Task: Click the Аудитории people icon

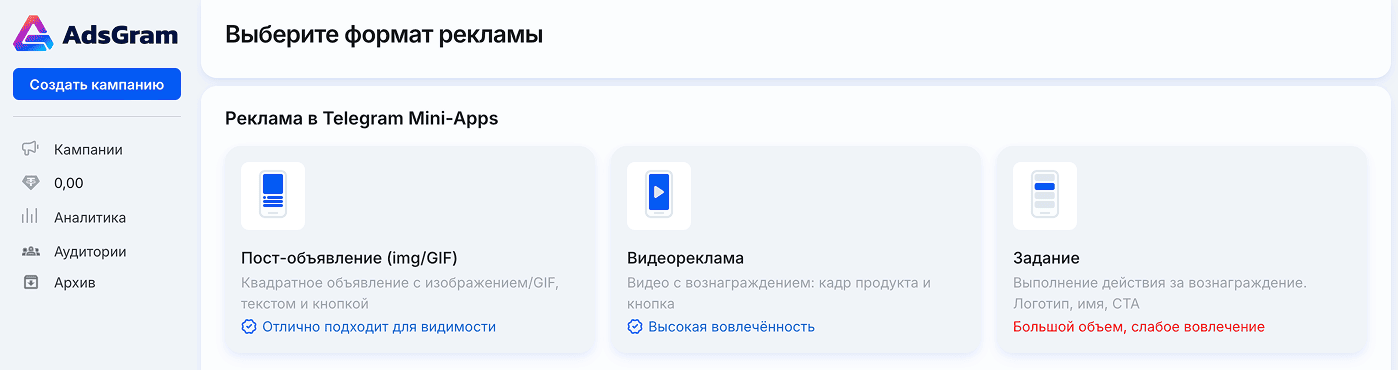Action: tap(30, 251)
